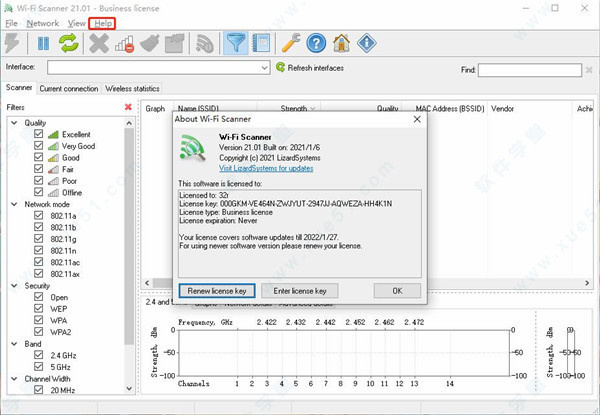The height and width of the screenshot is (415, 600).
Task: Toggle the filter funnel toolbar icon
Action: (238, 43)
